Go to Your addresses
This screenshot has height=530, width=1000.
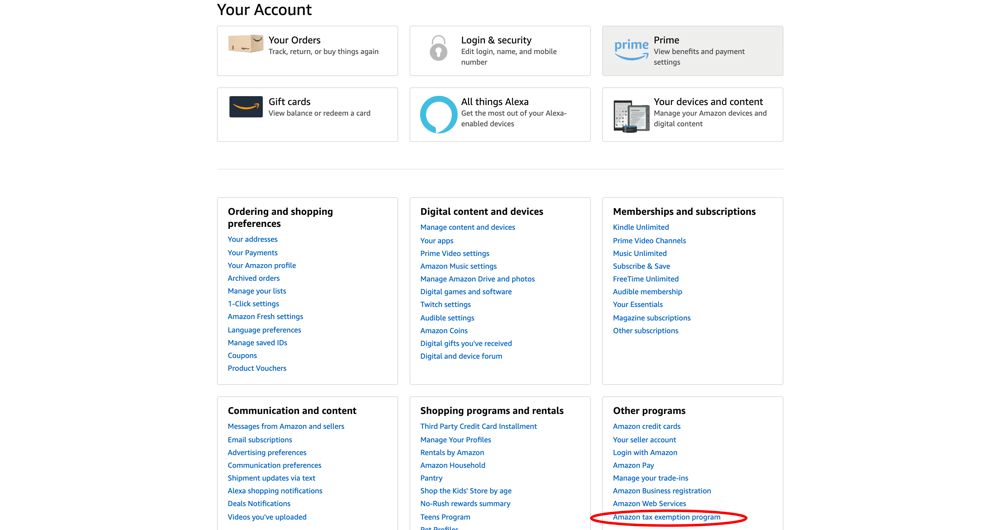pos(252,240)
